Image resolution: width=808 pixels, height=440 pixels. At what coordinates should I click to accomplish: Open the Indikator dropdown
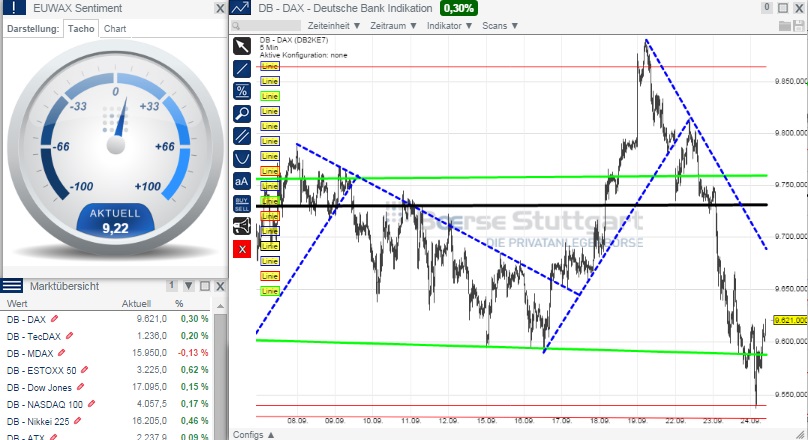click(x=449, y=26)
